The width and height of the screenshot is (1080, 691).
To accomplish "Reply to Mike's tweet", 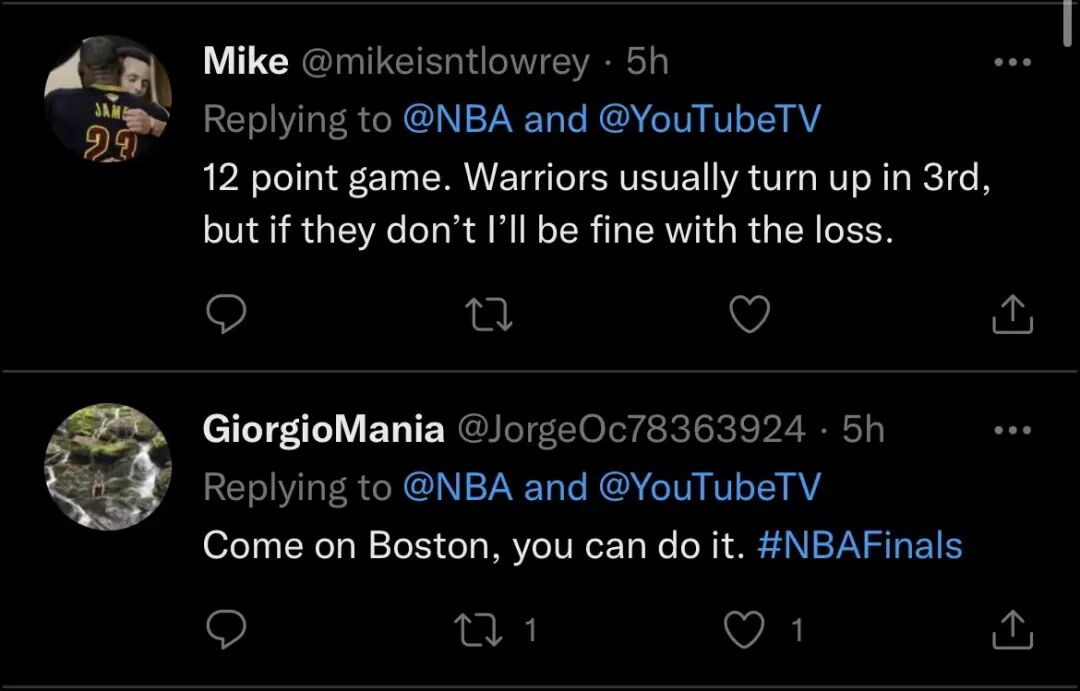I will pyautogui.click(x=226, y=316).
